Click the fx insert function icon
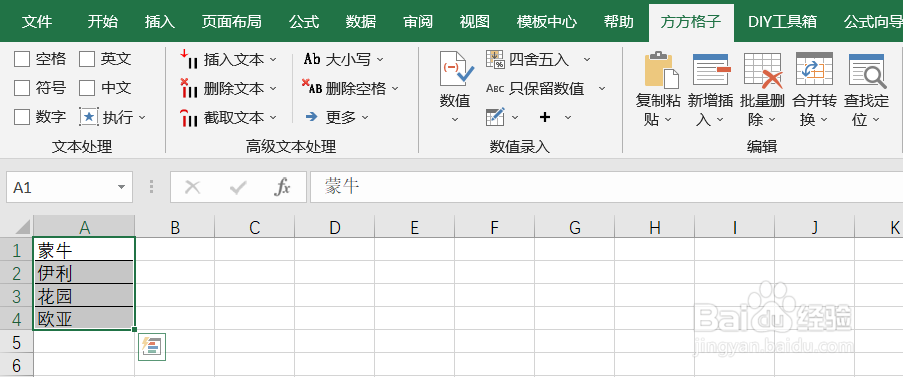Image resolution: width=903 pixels, height=377 pixels. click(282, 186)
